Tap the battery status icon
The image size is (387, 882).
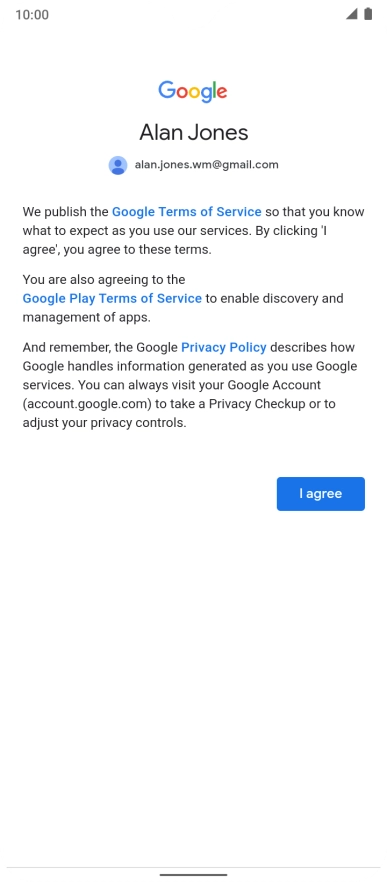click(368, 14)
